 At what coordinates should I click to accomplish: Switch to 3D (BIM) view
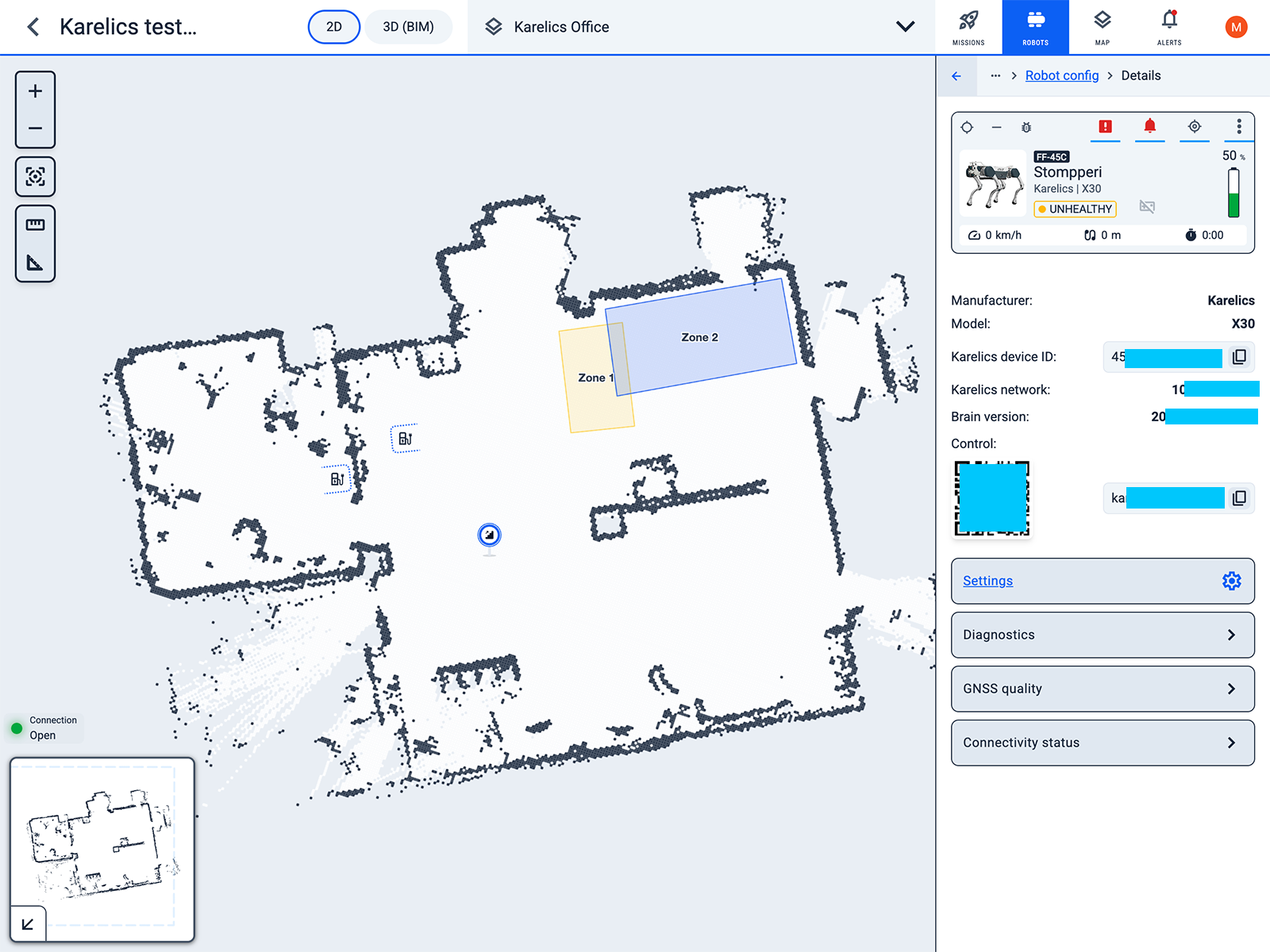point(408,27)
